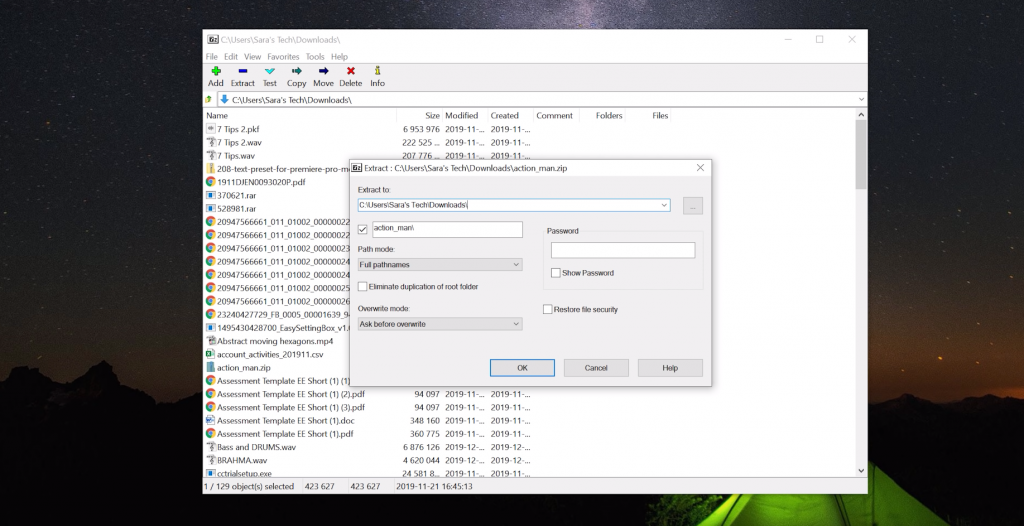Click the red Delete toolbar icon
The height and width of the screenshot is (526, 1024).
pyautogui.click(x=351, y=72)
